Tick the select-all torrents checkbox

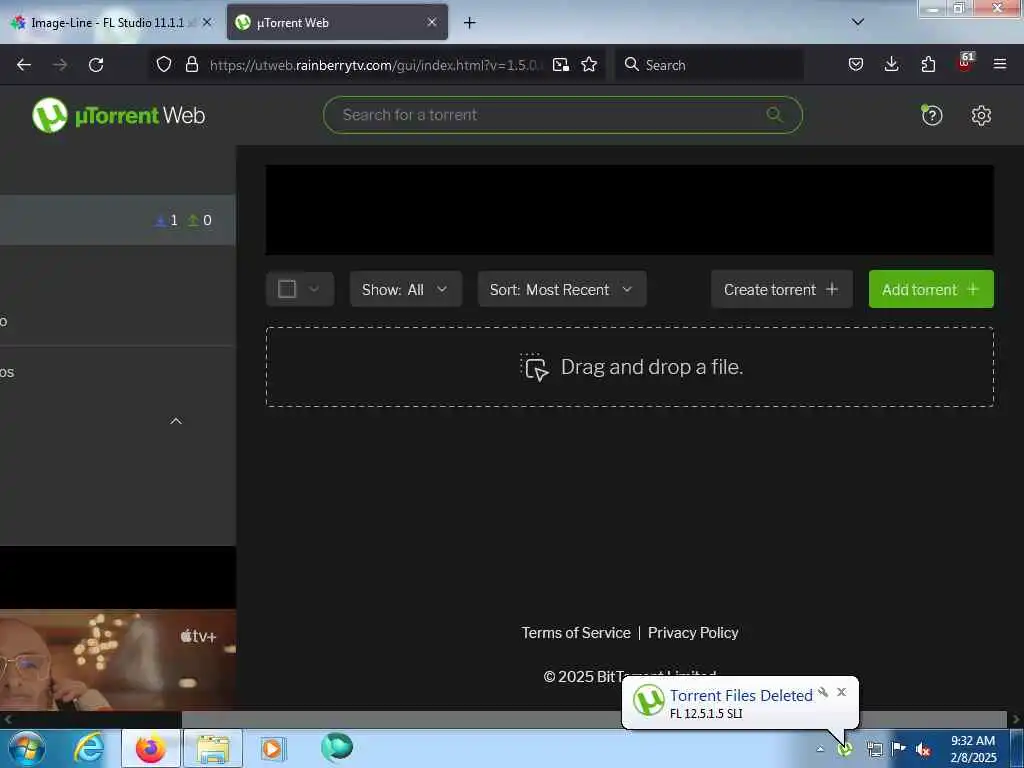click(x=287, y=289)
